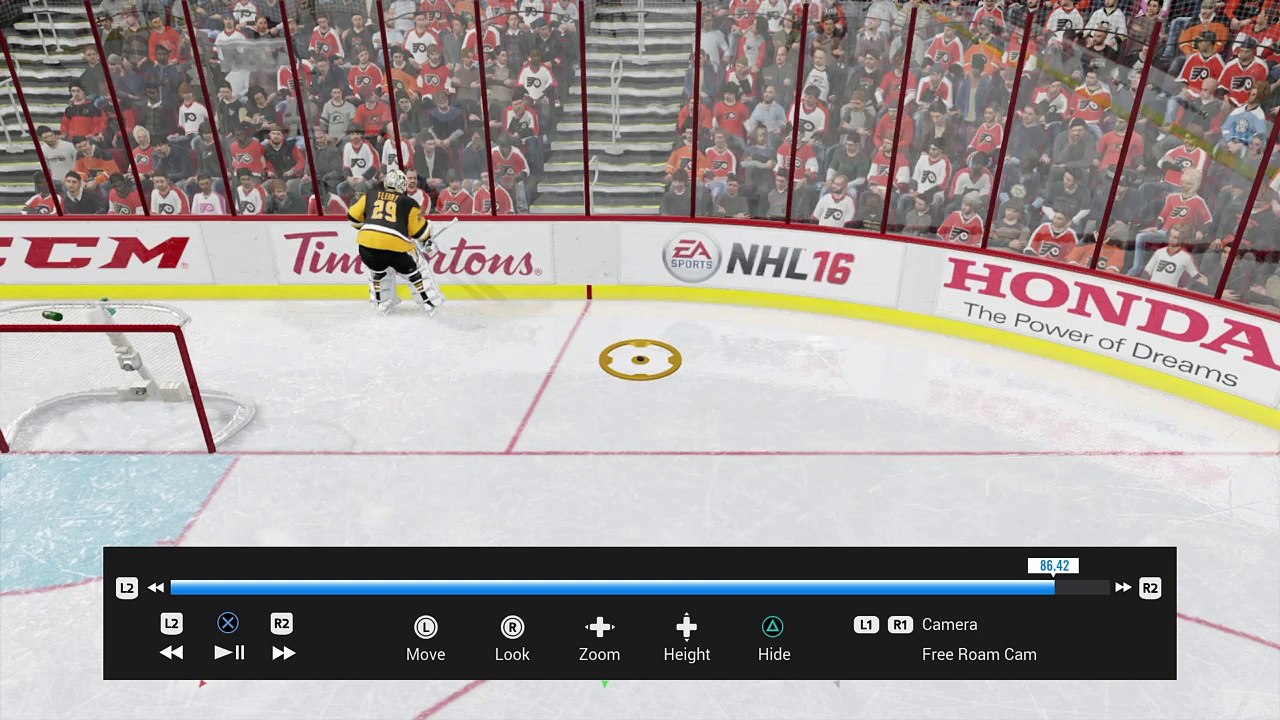
Task: Click the Height label
Action: click(687, 654)
